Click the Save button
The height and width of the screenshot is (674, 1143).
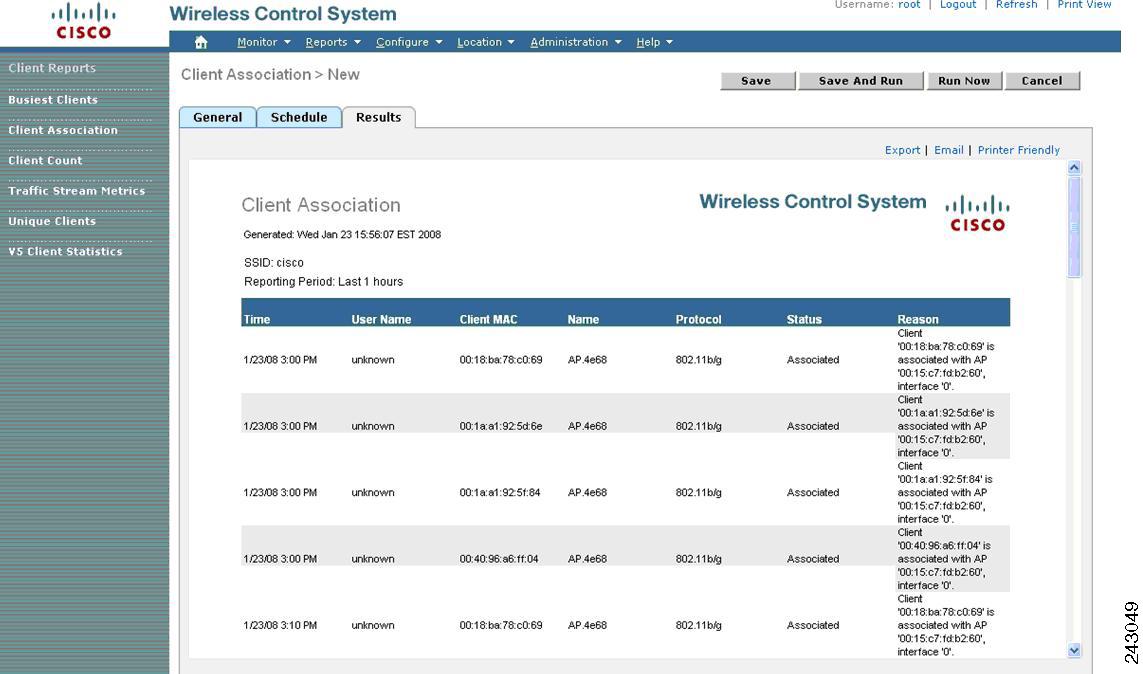pos(757,81)
